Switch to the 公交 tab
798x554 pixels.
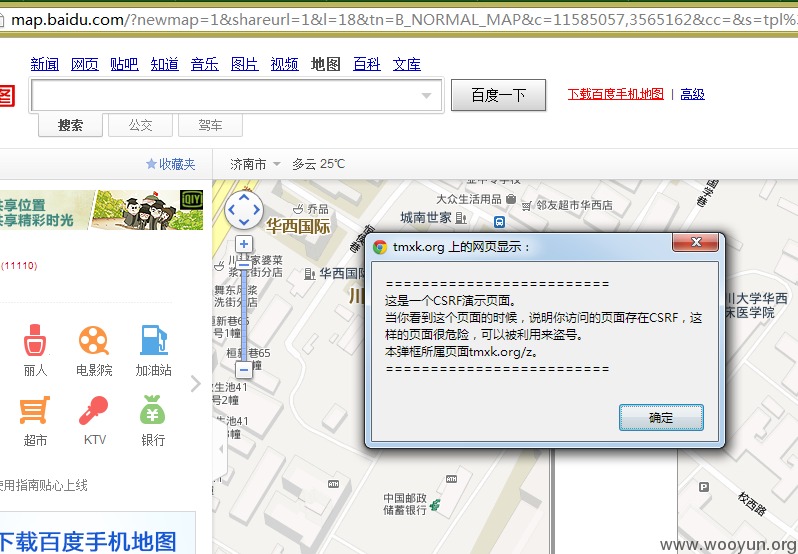140,125
